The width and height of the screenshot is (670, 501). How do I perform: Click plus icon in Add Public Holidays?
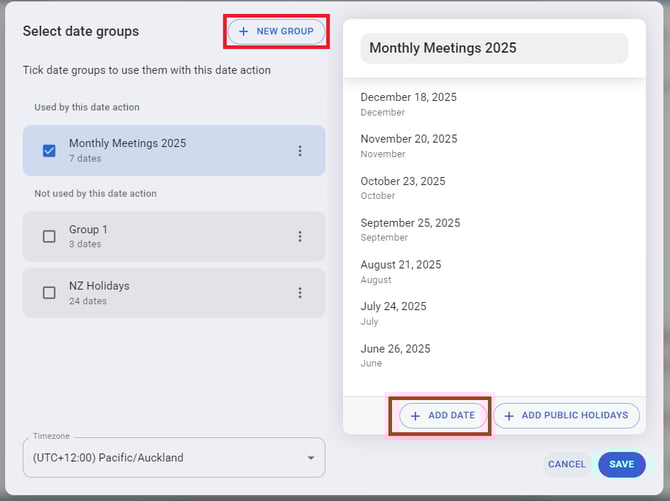509,416
